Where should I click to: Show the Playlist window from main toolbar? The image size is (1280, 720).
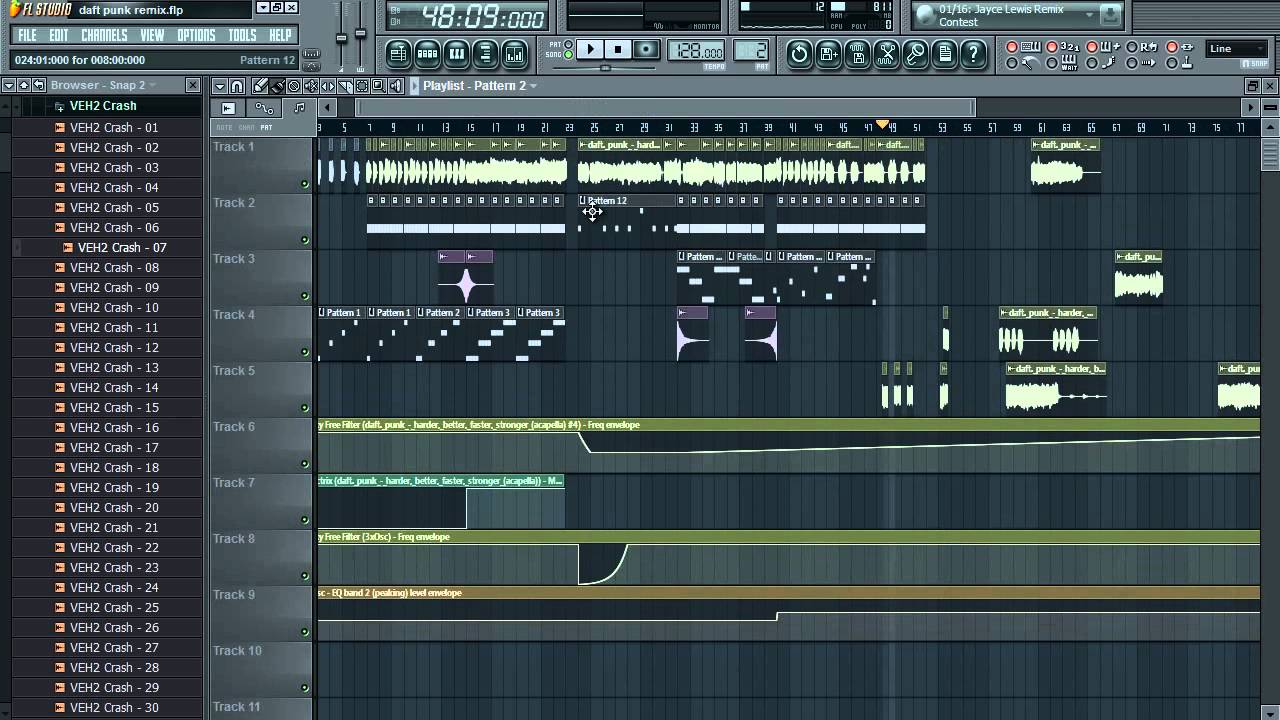click(x=398, y=53)
